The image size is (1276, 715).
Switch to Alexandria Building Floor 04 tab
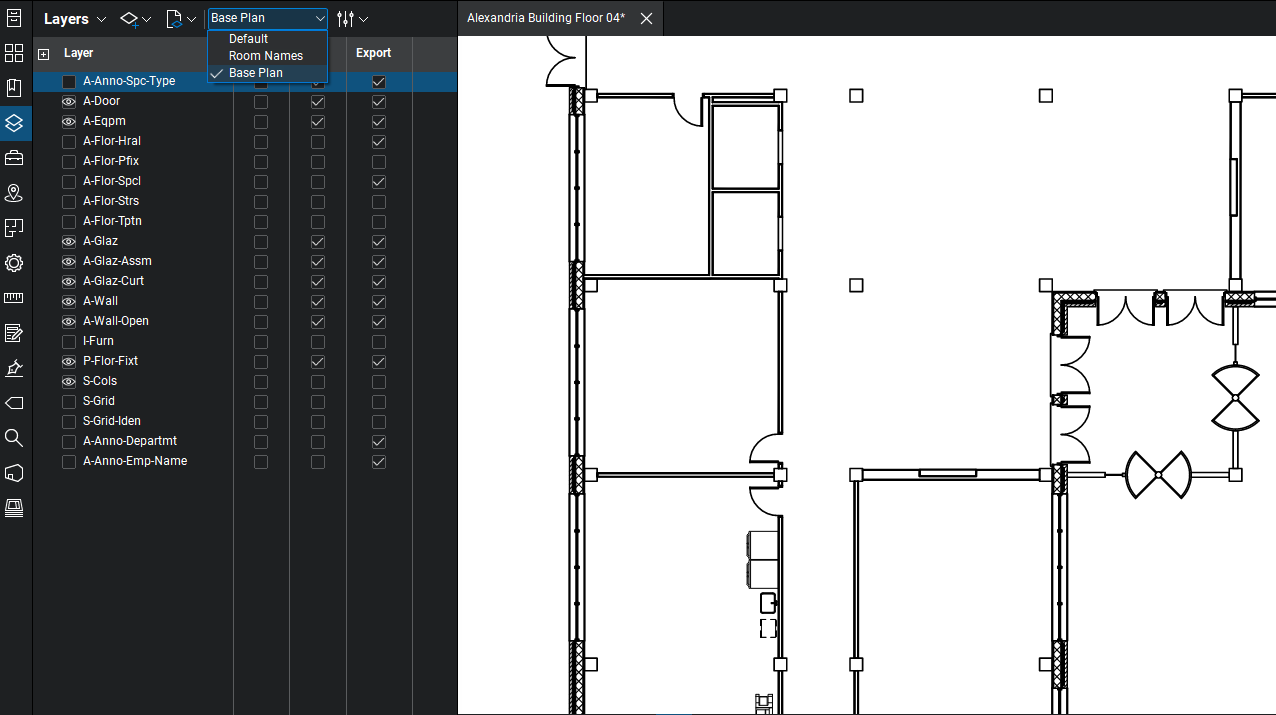[x=546, y=18]
